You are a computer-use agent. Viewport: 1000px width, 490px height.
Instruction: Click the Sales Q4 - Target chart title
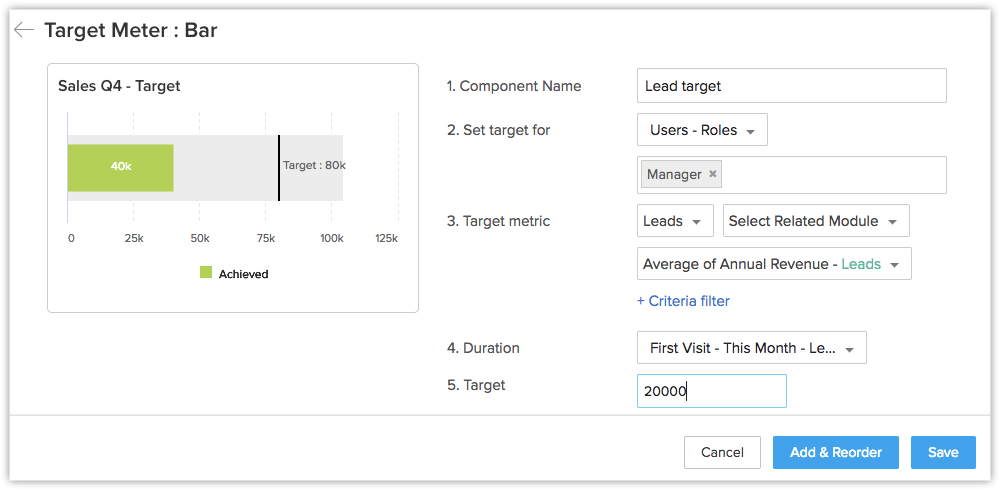click(119, 86)
